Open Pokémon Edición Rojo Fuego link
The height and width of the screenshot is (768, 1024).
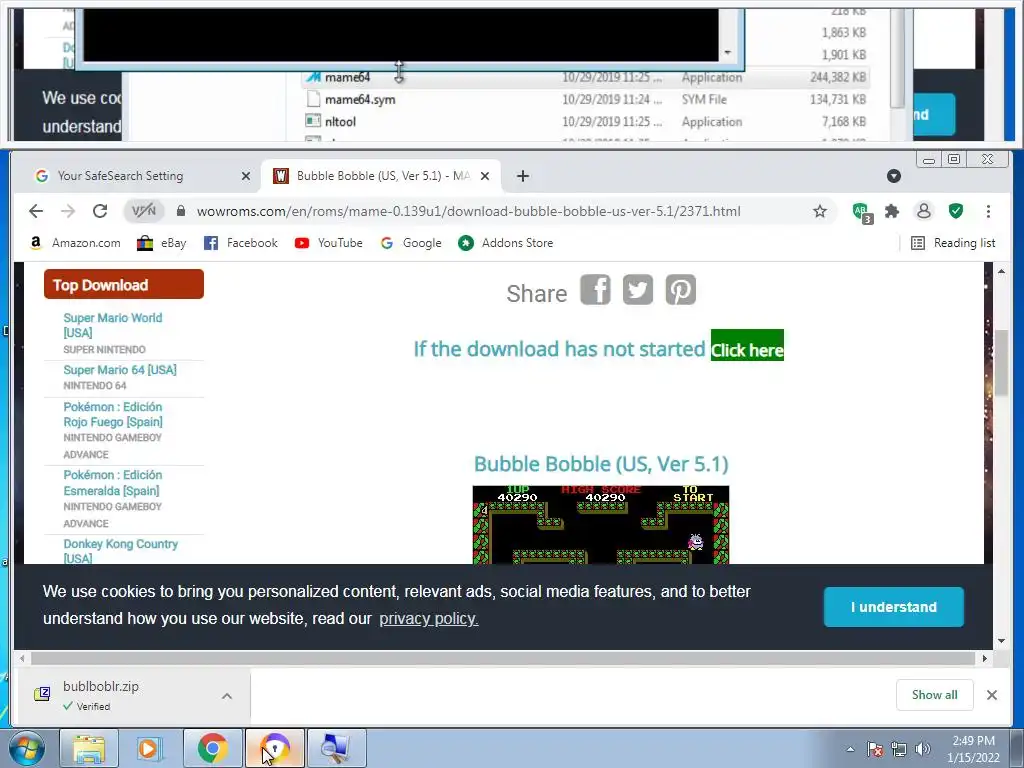click(x=112, y=414)
